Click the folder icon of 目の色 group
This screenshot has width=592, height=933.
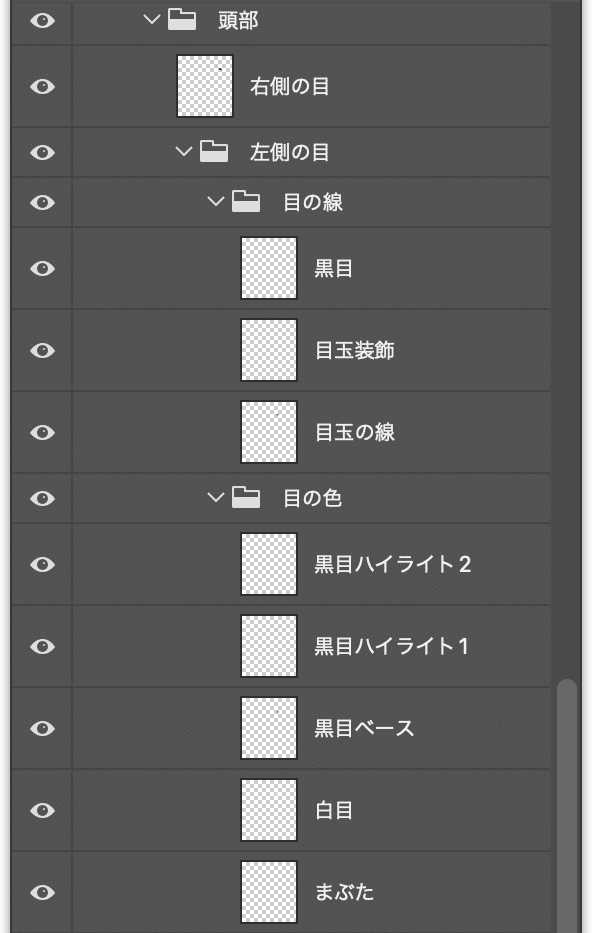click(246, 497)
